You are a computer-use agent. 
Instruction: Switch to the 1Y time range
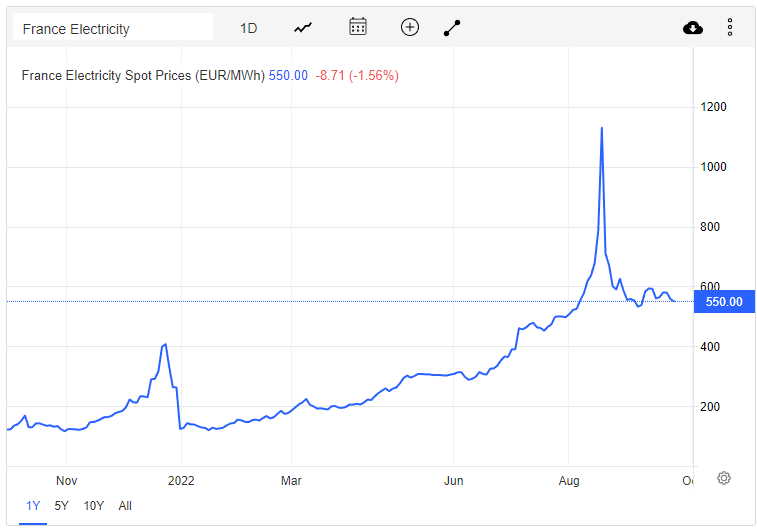[33, 506]
